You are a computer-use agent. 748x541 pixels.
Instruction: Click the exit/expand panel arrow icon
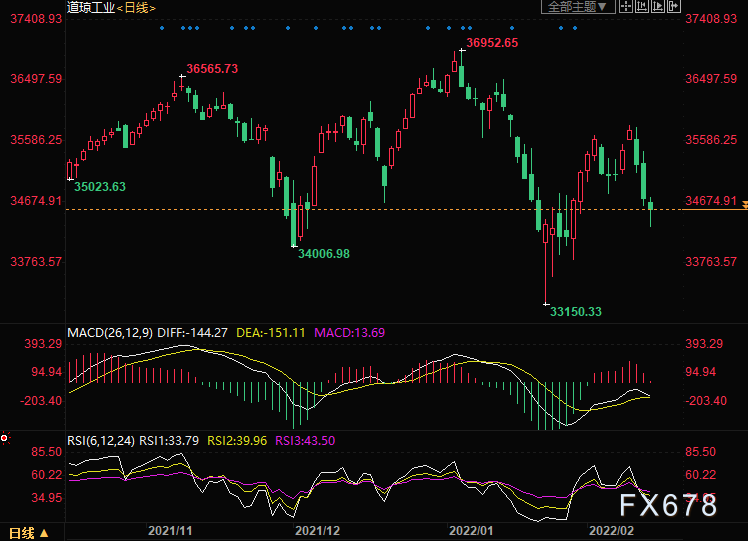click(674, 6)
